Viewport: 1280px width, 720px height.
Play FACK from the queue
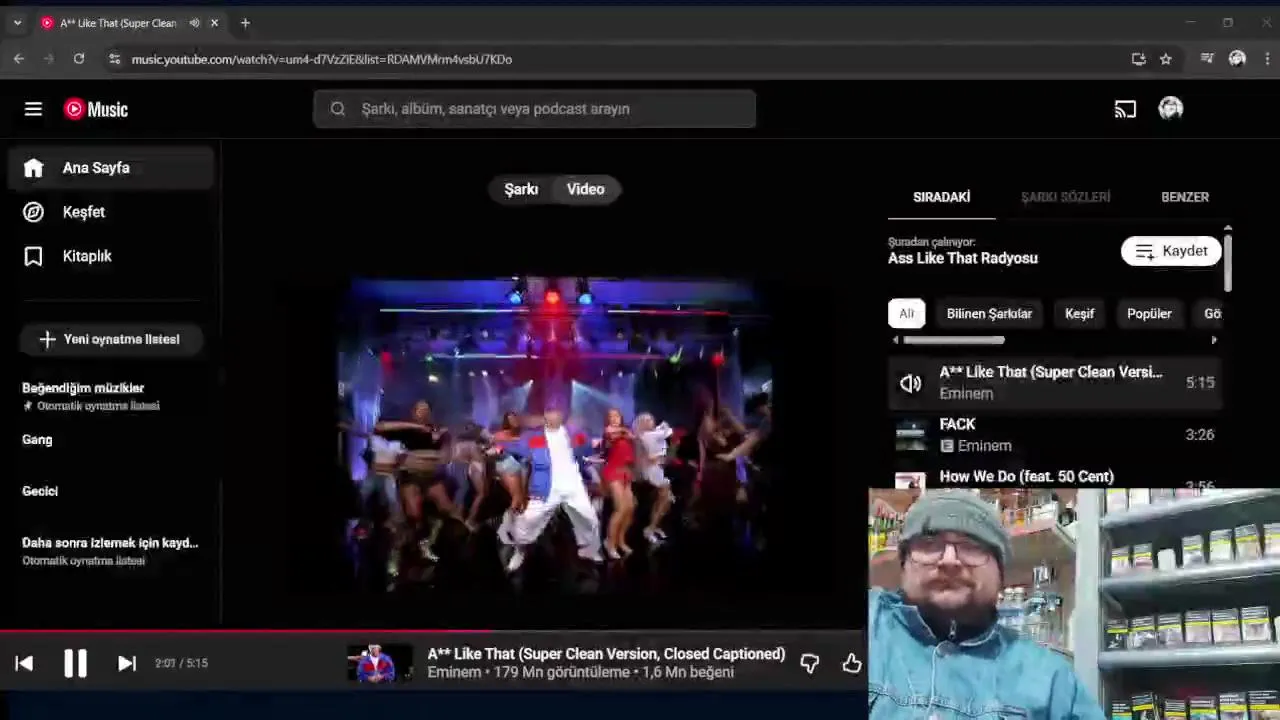click(x=1055, y=435)
